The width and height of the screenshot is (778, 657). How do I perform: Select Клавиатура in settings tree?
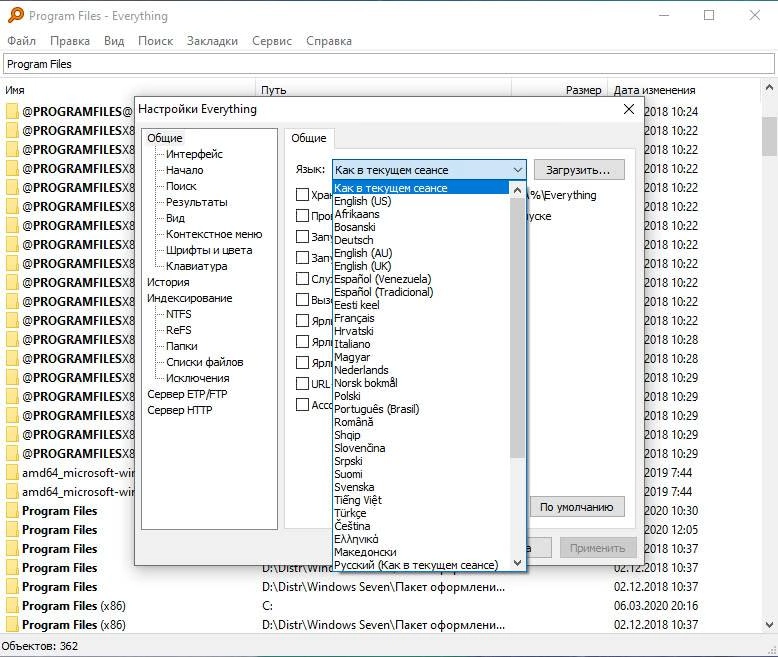click(x=196, y=266)
